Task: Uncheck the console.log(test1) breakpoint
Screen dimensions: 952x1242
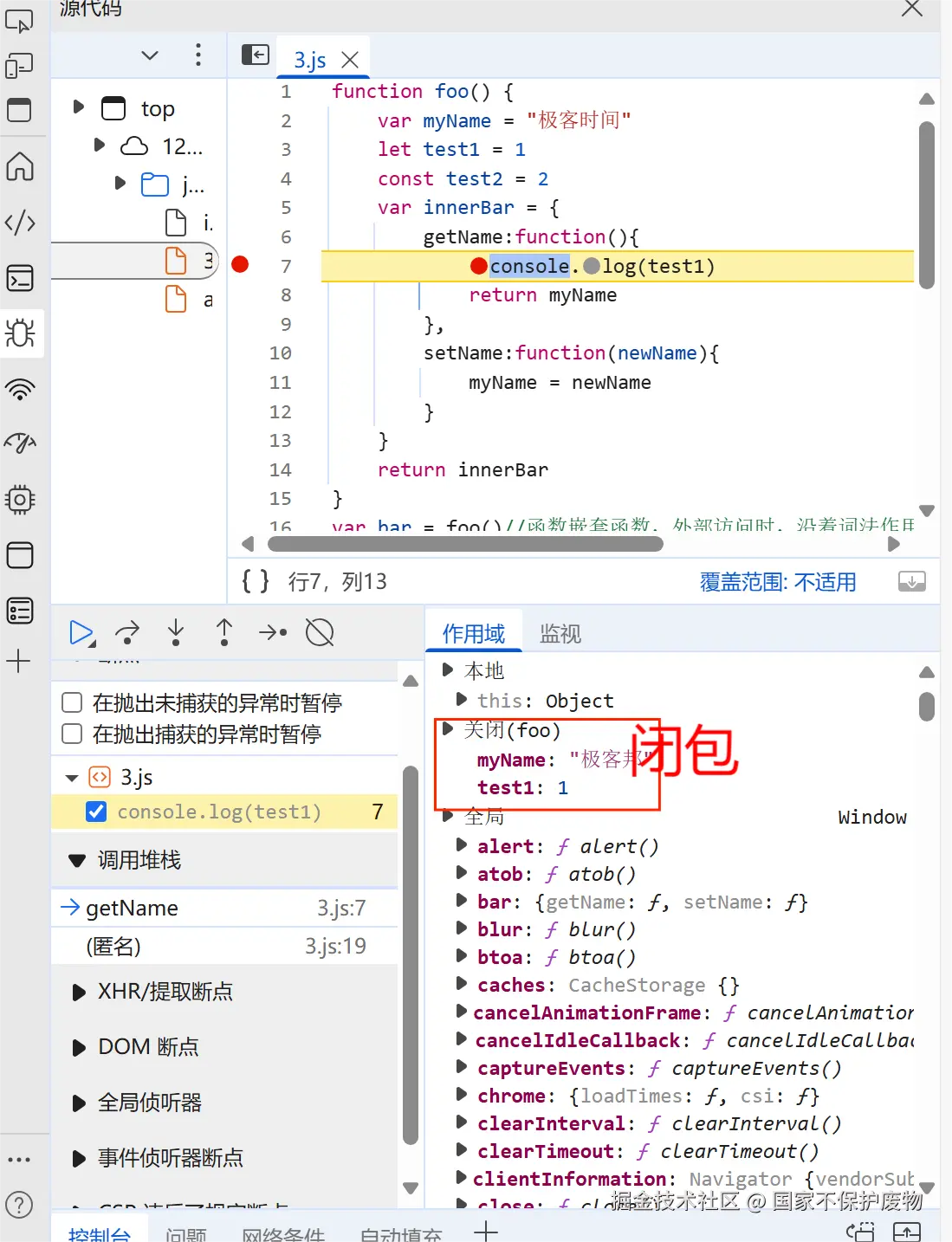Action: 95,812
